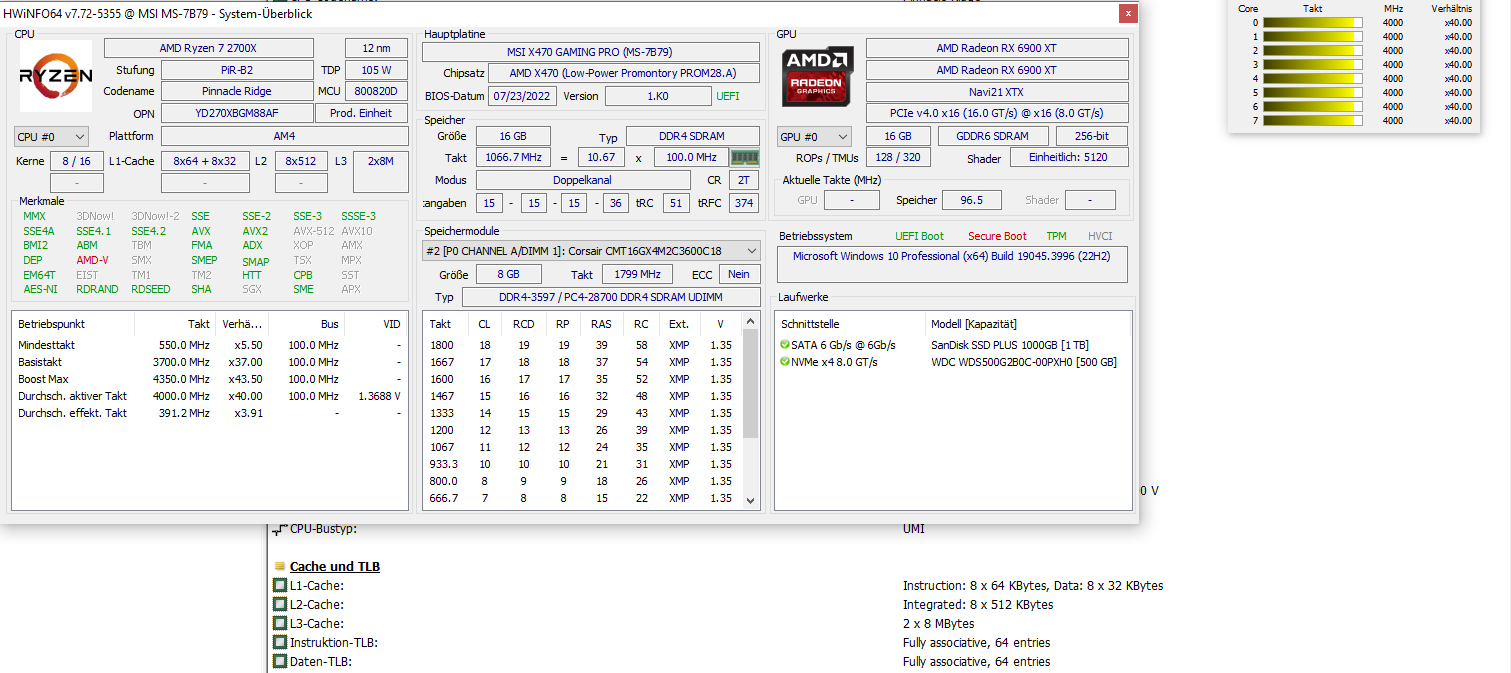
Task: Click the RAS column header in timings table
Action: click(x=601, y=324)
